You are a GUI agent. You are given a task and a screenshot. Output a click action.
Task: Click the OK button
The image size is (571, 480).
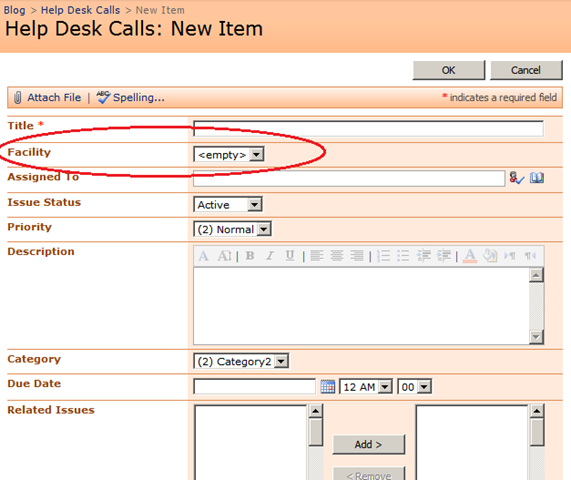(449, 70)
